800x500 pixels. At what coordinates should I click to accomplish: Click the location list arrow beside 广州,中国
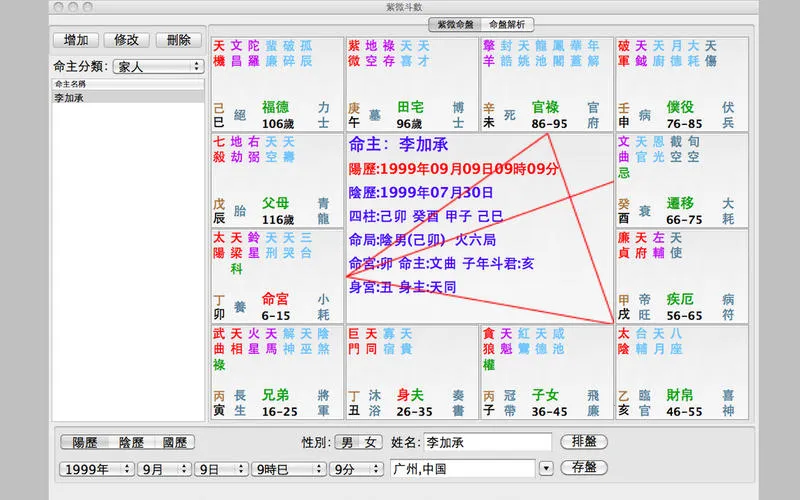[545, 468]
